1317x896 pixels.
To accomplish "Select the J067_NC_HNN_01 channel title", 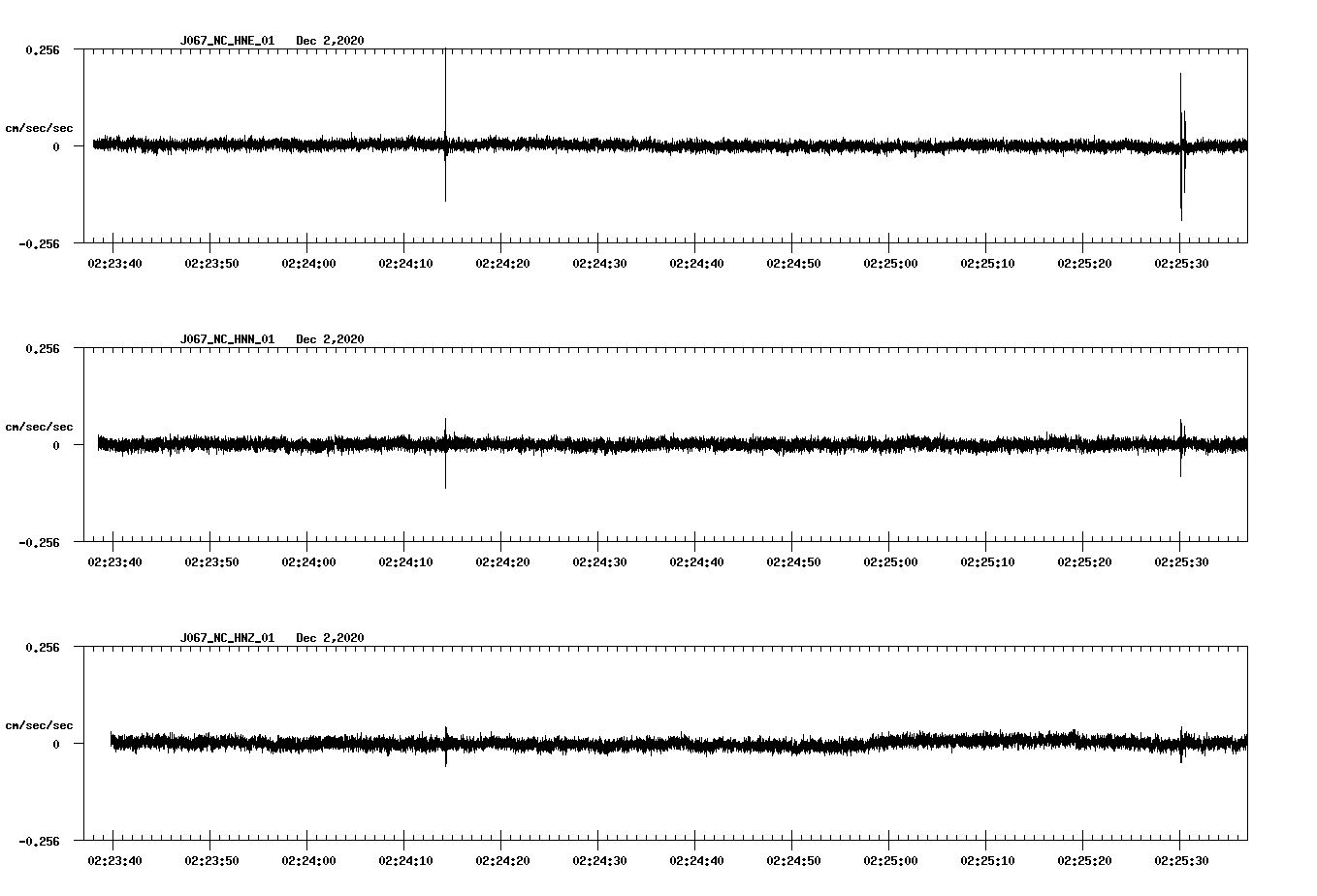I will pyautogui.click(x=226, y=338).
